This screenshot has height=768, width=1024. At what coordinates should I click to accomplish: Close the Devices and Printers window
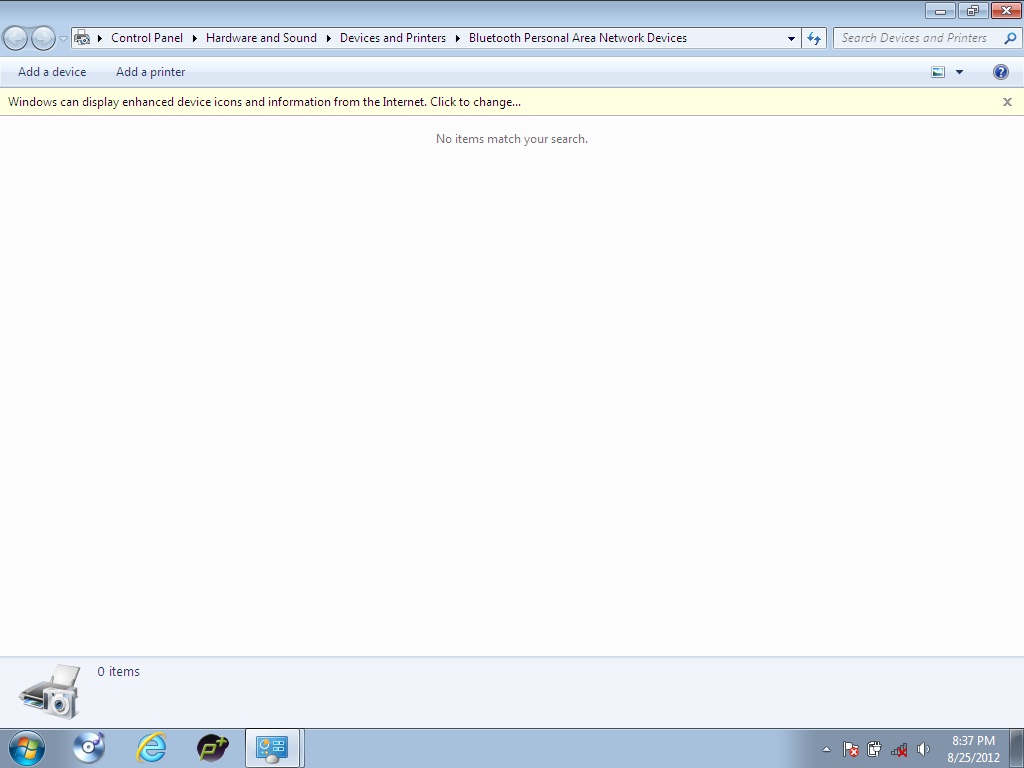1006,11
